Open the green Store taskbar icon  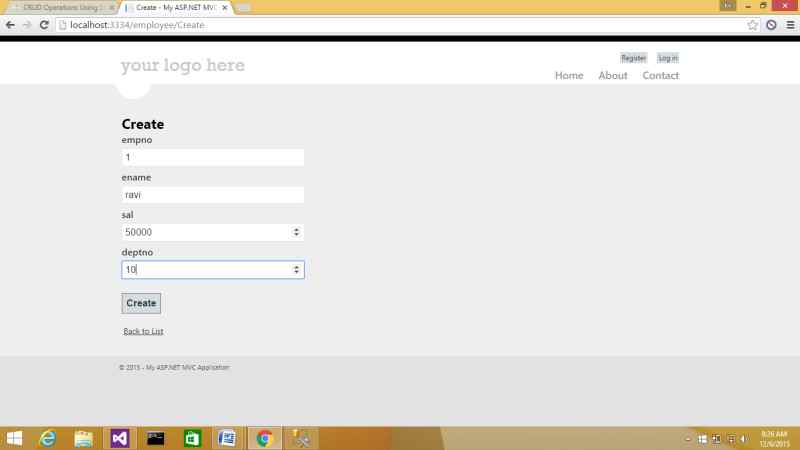pyautogui.click(x=192, y=439)
